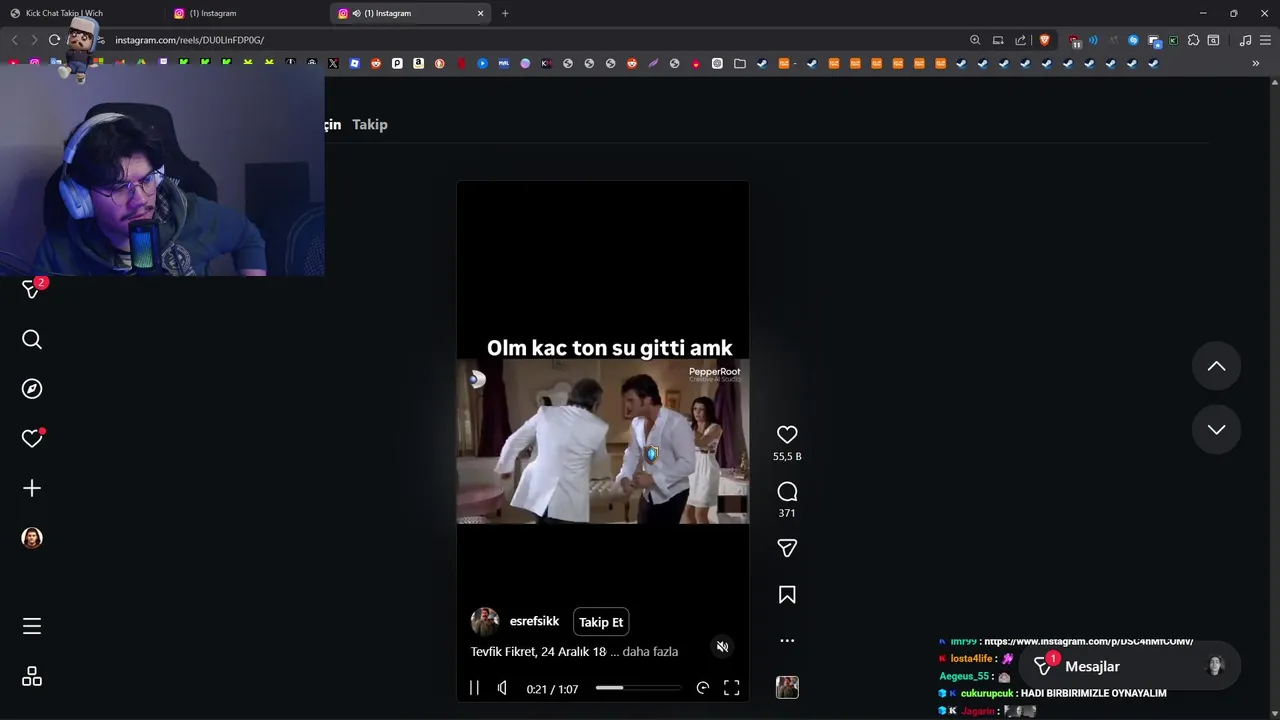This screenshot has height=720, width=1280.
Task: Open the DuckDuckGo bookmark
Action: tap(440, 63)
